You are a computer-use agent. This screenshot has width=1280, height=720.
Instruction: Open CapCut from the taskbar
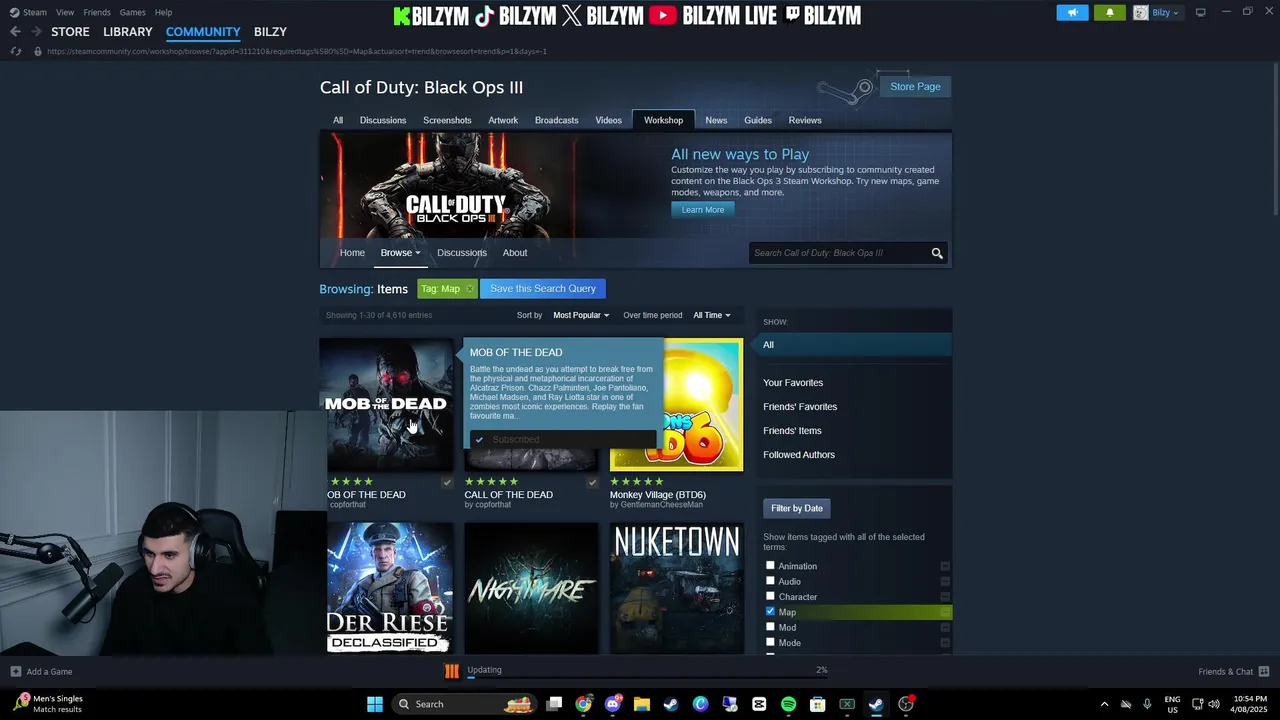pos(759,704)
